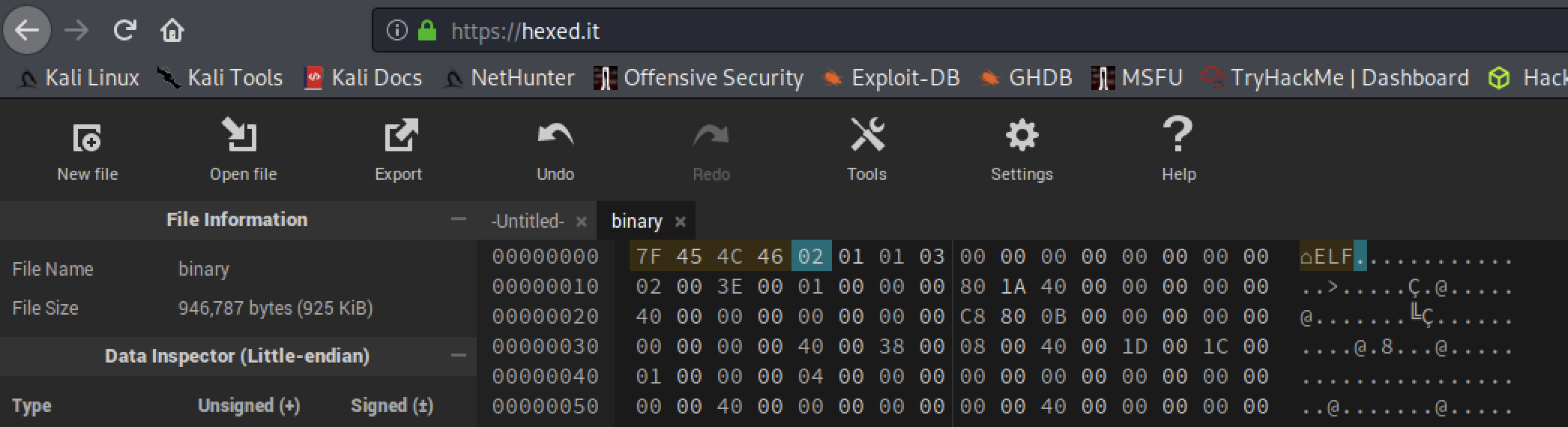The height and width of the screenshot is (427, 1568).
Task: Open the GHDB bookmark
Action: (x=1026, y=77)
